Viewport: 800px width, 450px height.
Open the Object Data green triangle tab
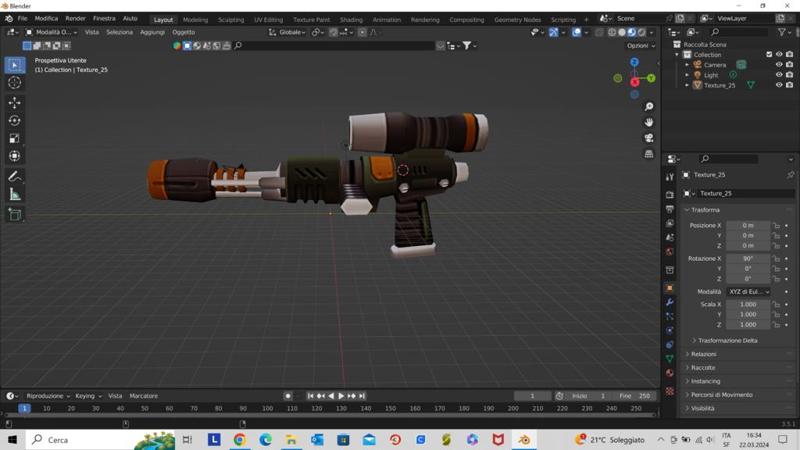pos(670,359)
